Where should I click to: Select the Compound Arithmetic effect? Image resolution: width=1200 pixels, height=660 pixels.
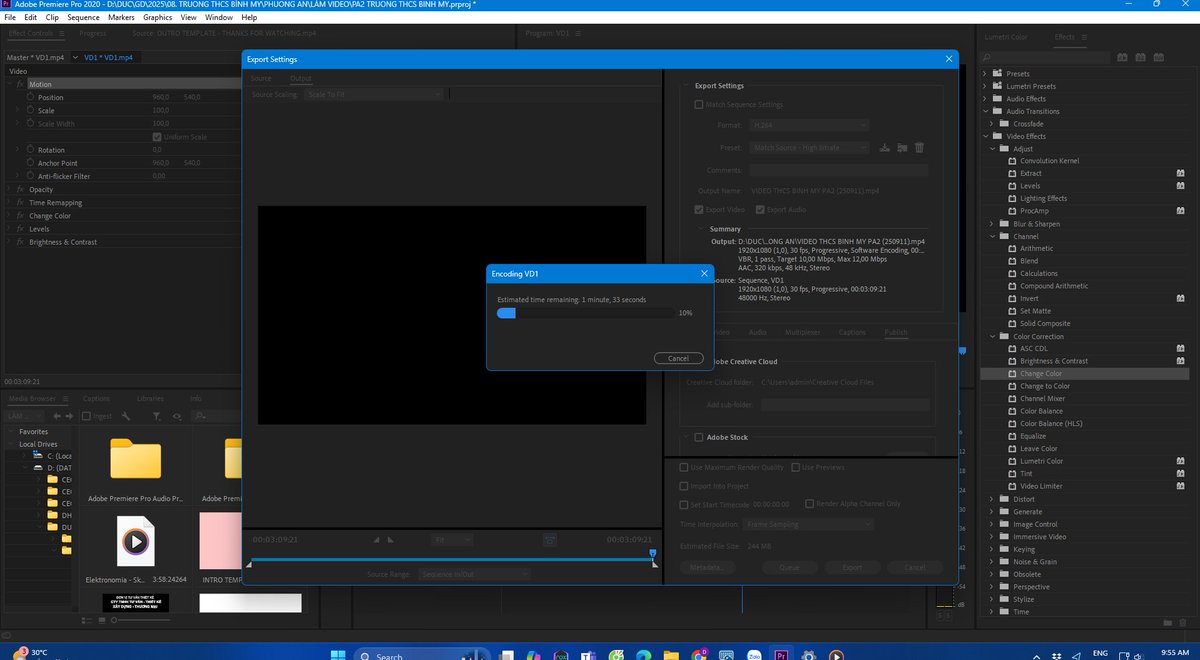click(x=1052, y=286)
